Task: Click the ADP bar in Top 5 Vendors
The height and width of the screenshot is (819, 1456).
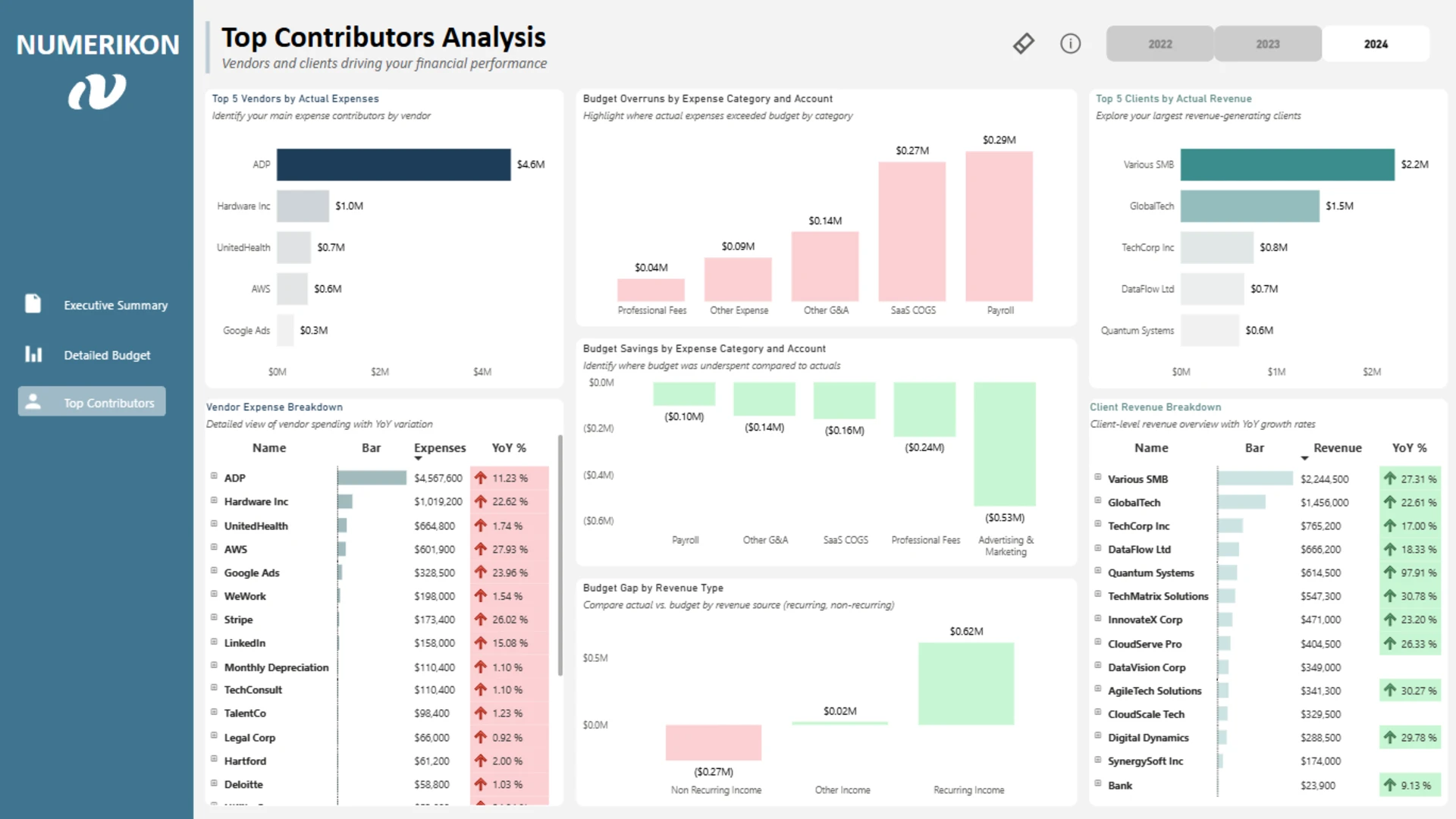Action: 394,165
